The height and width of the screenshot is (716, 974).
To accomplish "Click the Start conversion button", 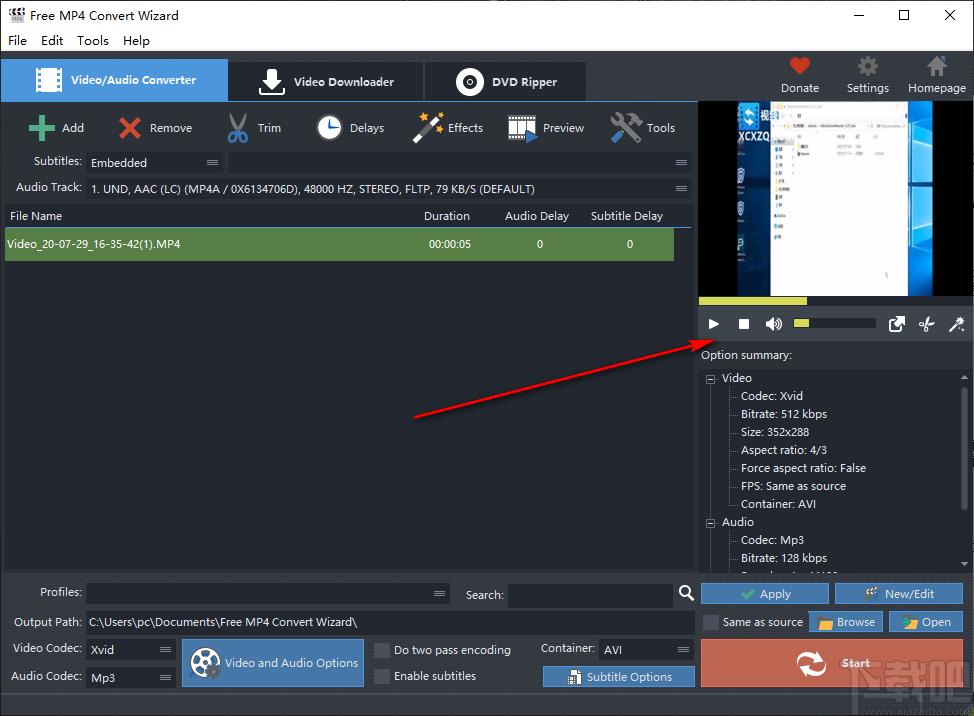I will coord(832,663).
